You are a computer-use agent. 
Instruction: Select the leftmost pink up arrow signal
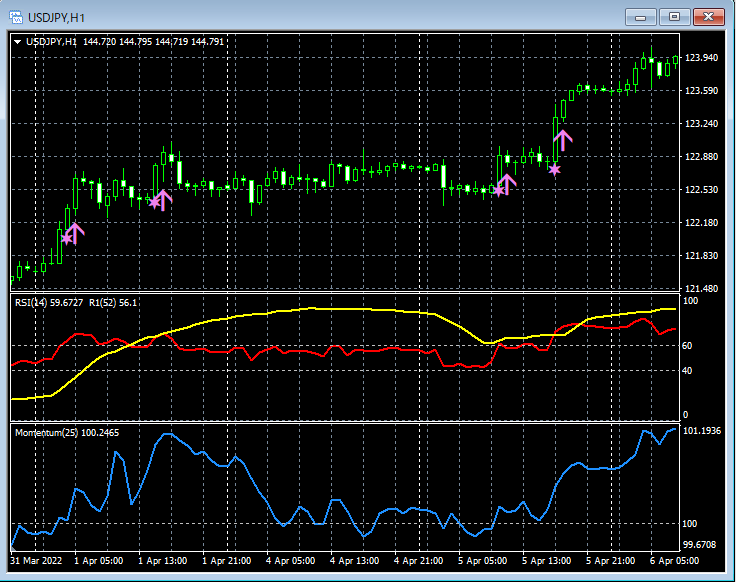coord(76,233)
